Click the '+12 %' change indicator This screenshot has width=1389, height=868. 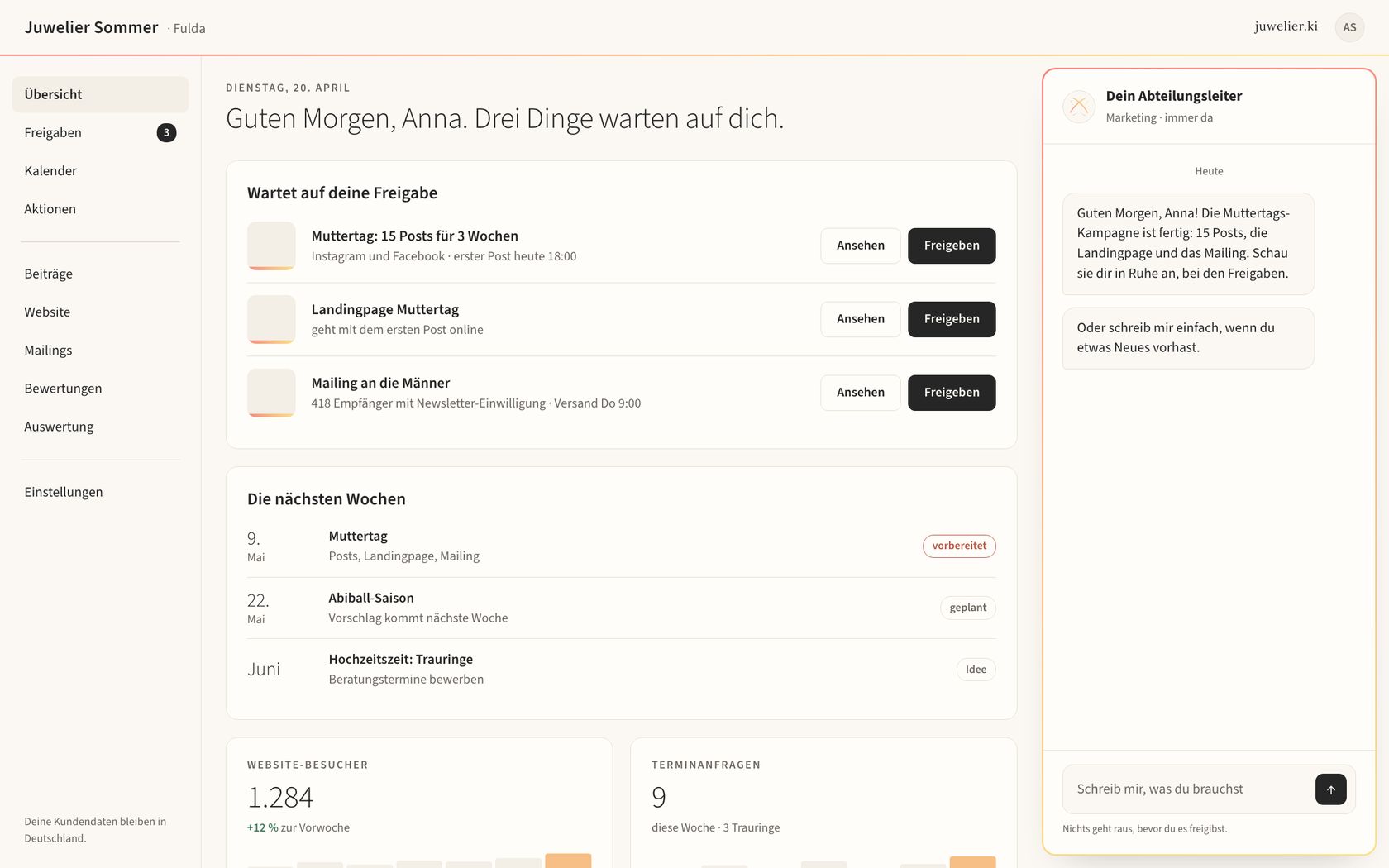[x=262, y=827]
